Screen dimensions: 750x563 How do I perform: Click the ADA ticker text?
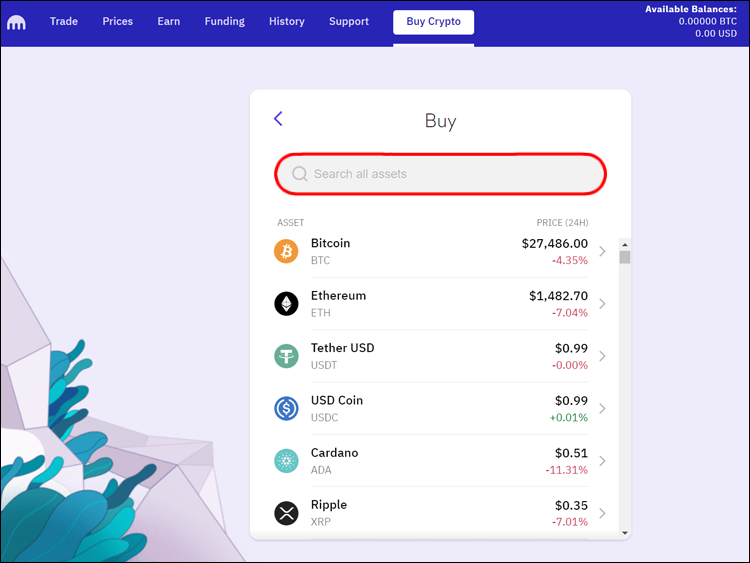point(321,470)
